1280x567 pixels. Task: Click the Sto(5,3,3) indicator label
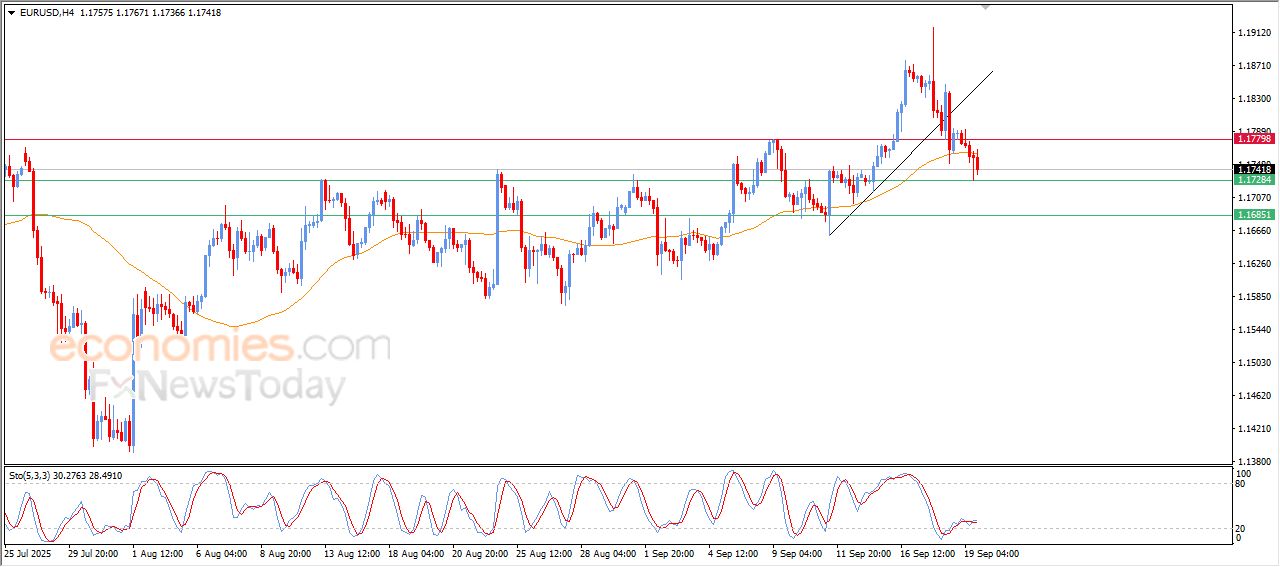[31, 476]
